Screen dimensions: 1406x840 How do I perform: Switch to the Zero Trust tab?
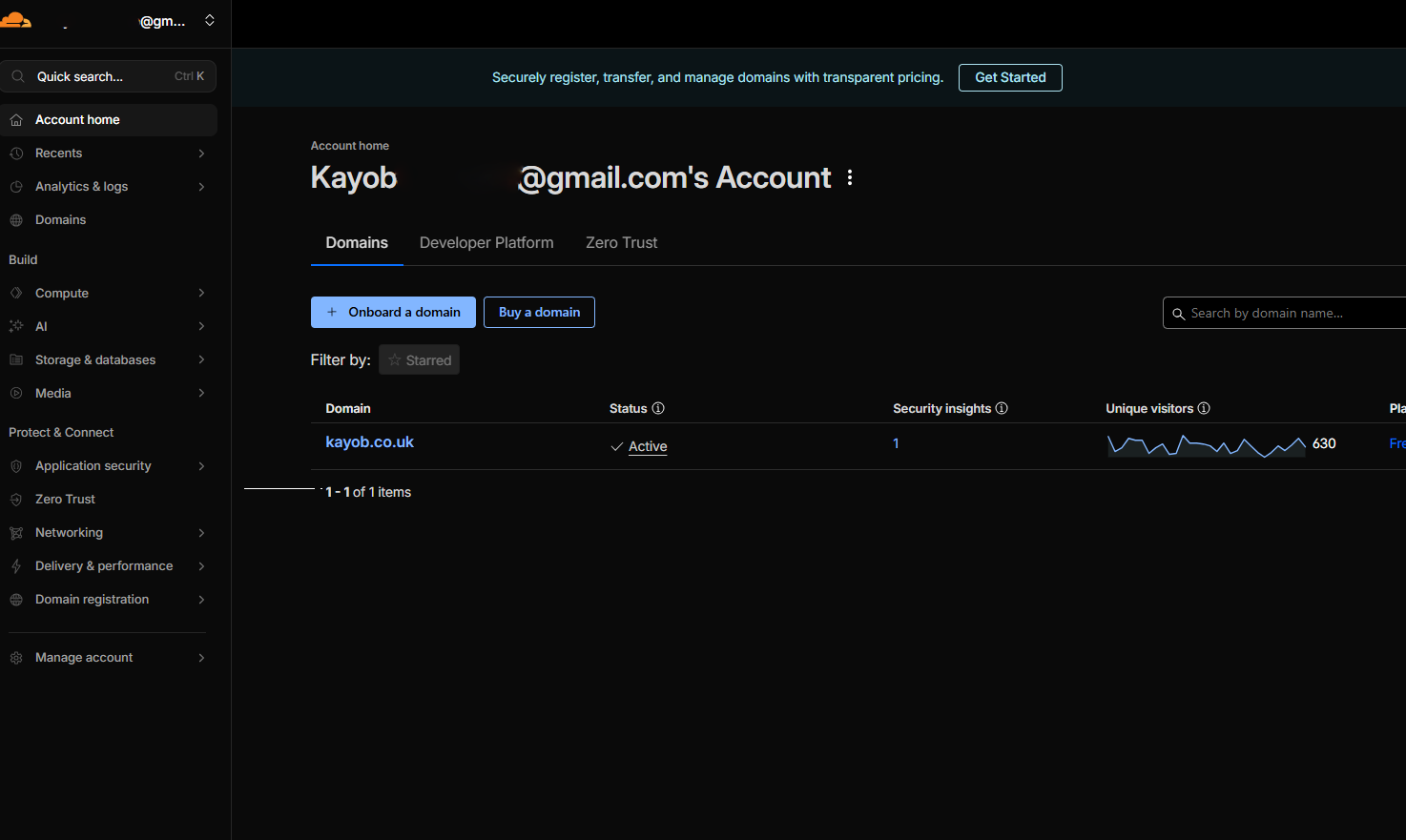click(622, 242)
